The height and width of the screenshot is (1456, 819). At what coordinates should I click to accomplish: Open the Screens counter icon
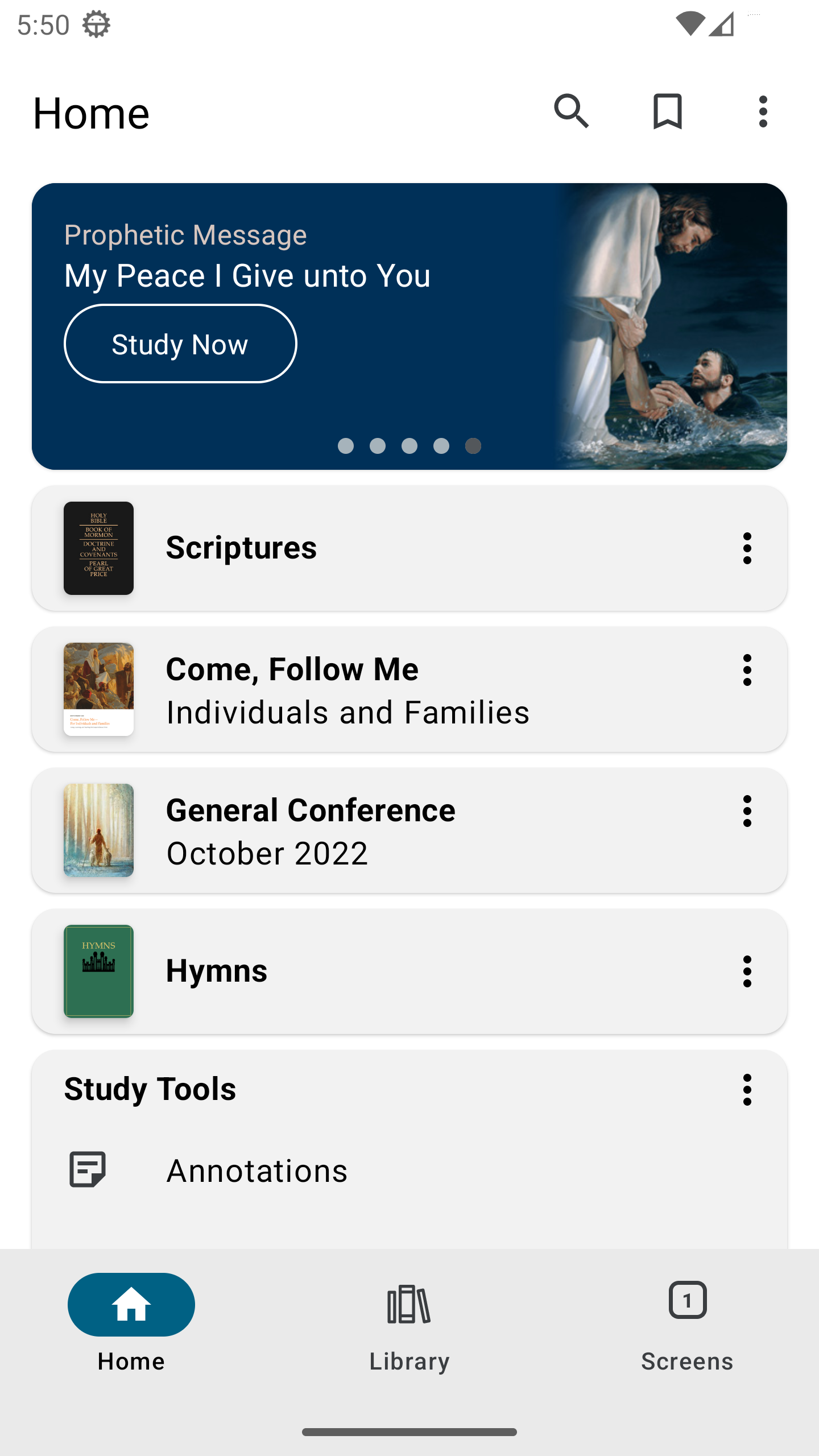point(688,1300)
